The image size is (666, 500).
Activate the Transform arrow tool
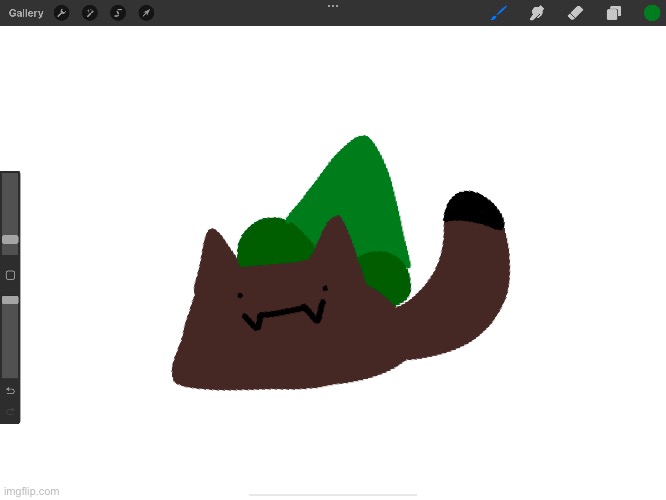pyautogui.click(x=146, y=13)
